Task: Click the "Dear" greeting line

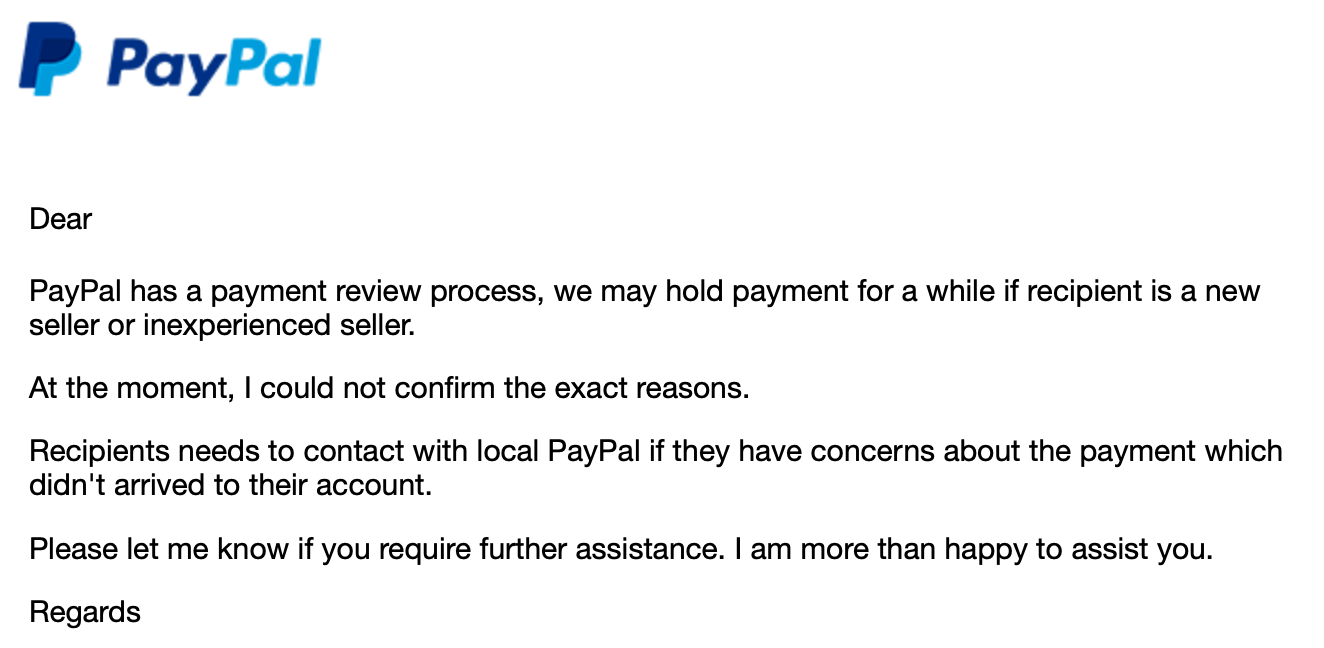Action: point(61,219)
